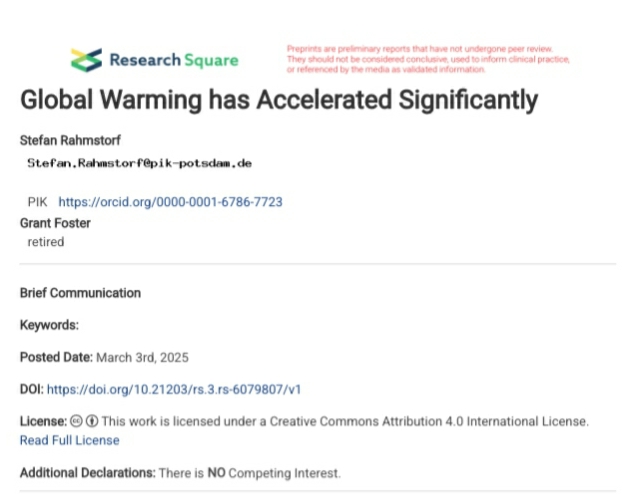The width and height of the screenshot is (634, 502).
Task: Click the Creative Commons CC icon
Action: (76, 421)
